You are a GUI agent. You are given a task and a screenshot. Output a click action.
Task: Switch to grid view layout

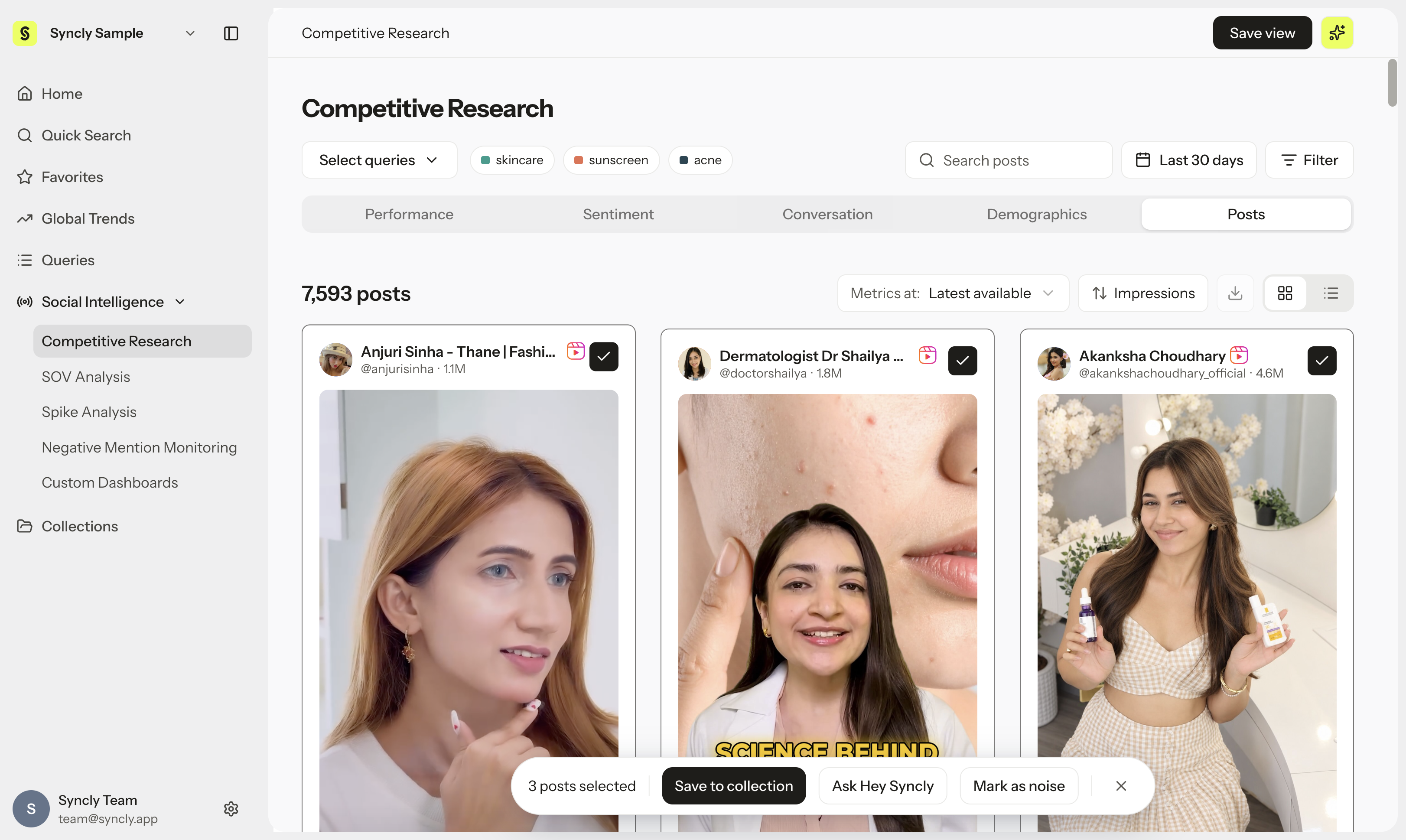point(1285,293)
